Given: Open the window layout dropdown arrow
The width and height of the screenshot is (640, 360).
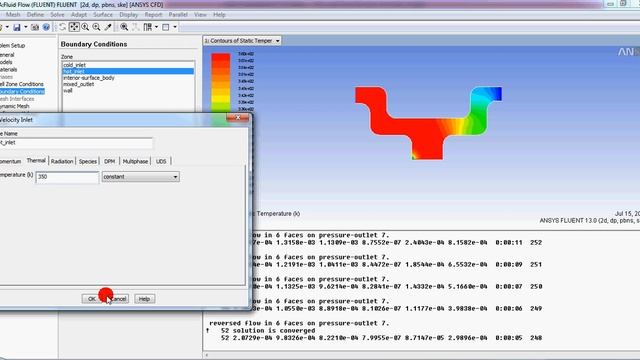Looking at the screenshot, I should tap(156, 27).
